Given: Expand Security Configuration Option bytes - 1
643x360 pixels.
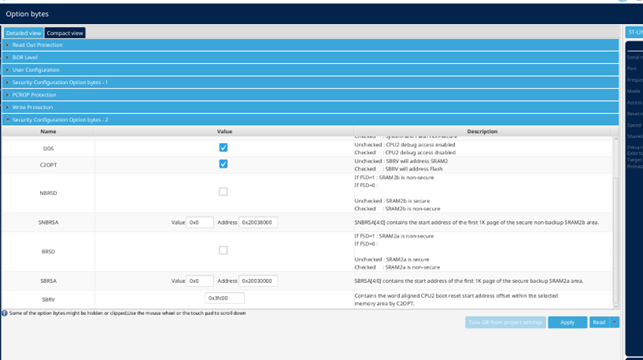Looking at the screenshot, I should 310,82.
